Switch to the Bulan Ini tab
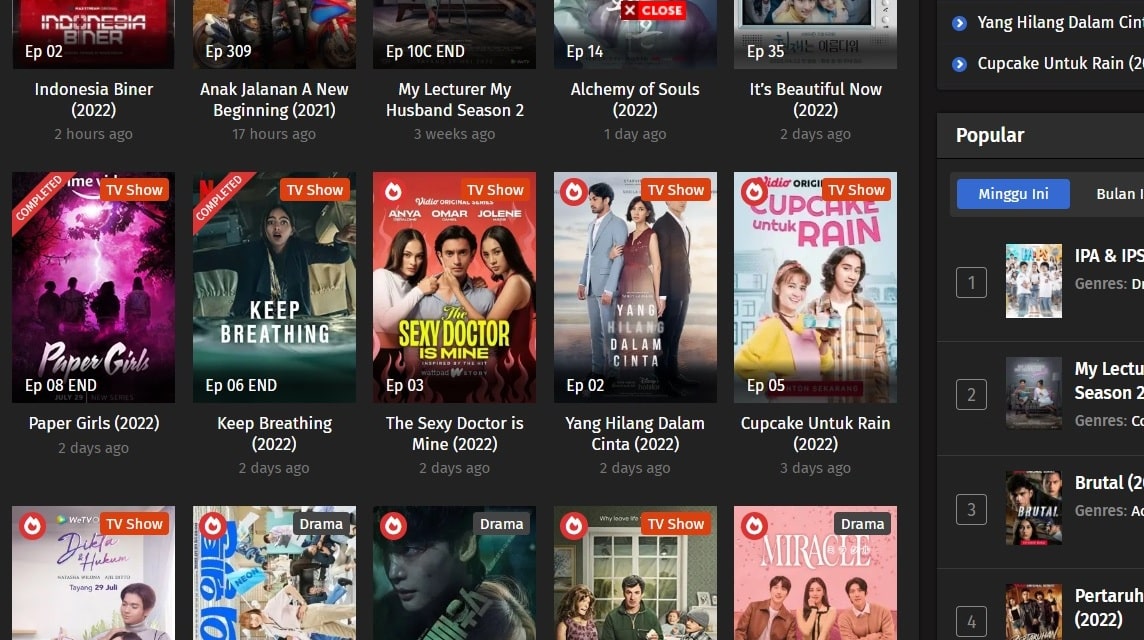Image resolution: width=1144 pixels, height=640 pixels. [x=1116, y=194]
